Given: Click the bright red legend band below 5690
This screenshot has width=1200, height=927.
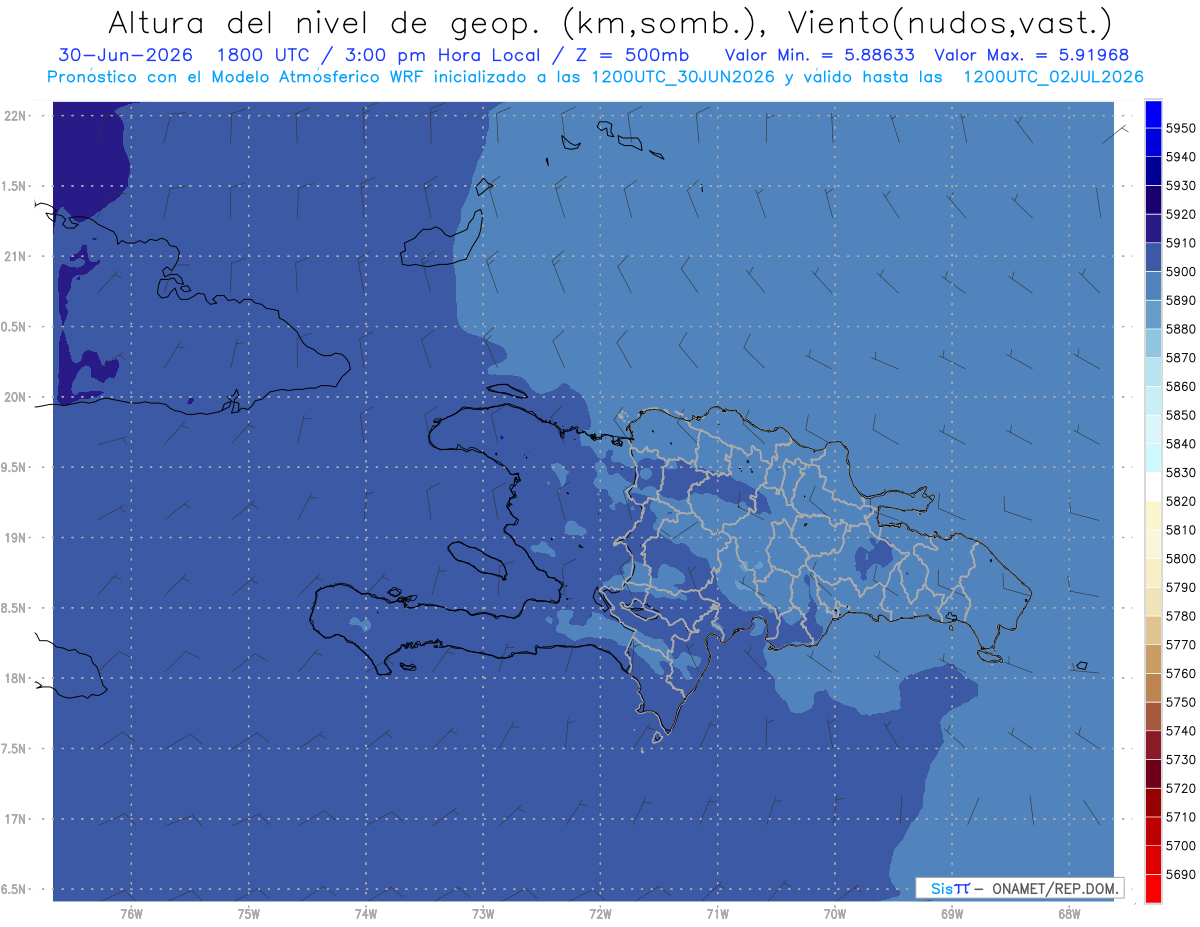Looking at the screenshot, I should pos(1153,888).
